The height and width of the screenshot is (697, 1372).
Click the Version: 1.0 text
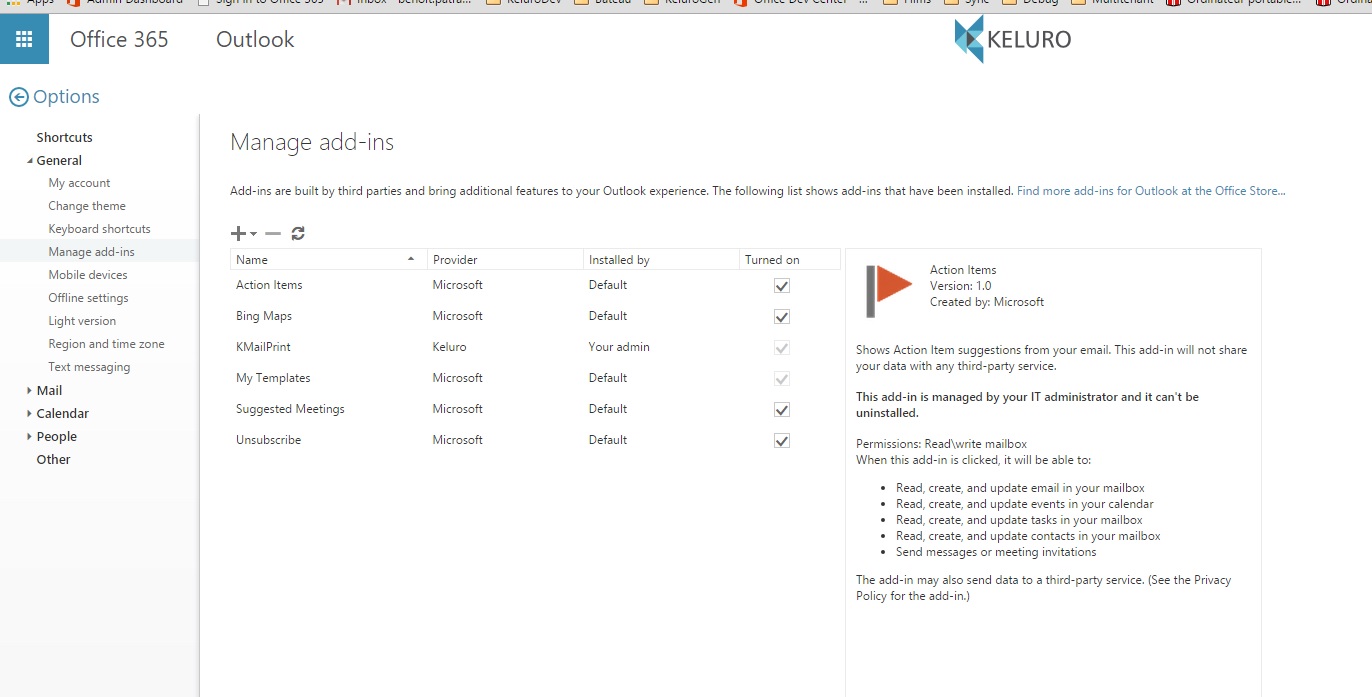pos(961,286)
